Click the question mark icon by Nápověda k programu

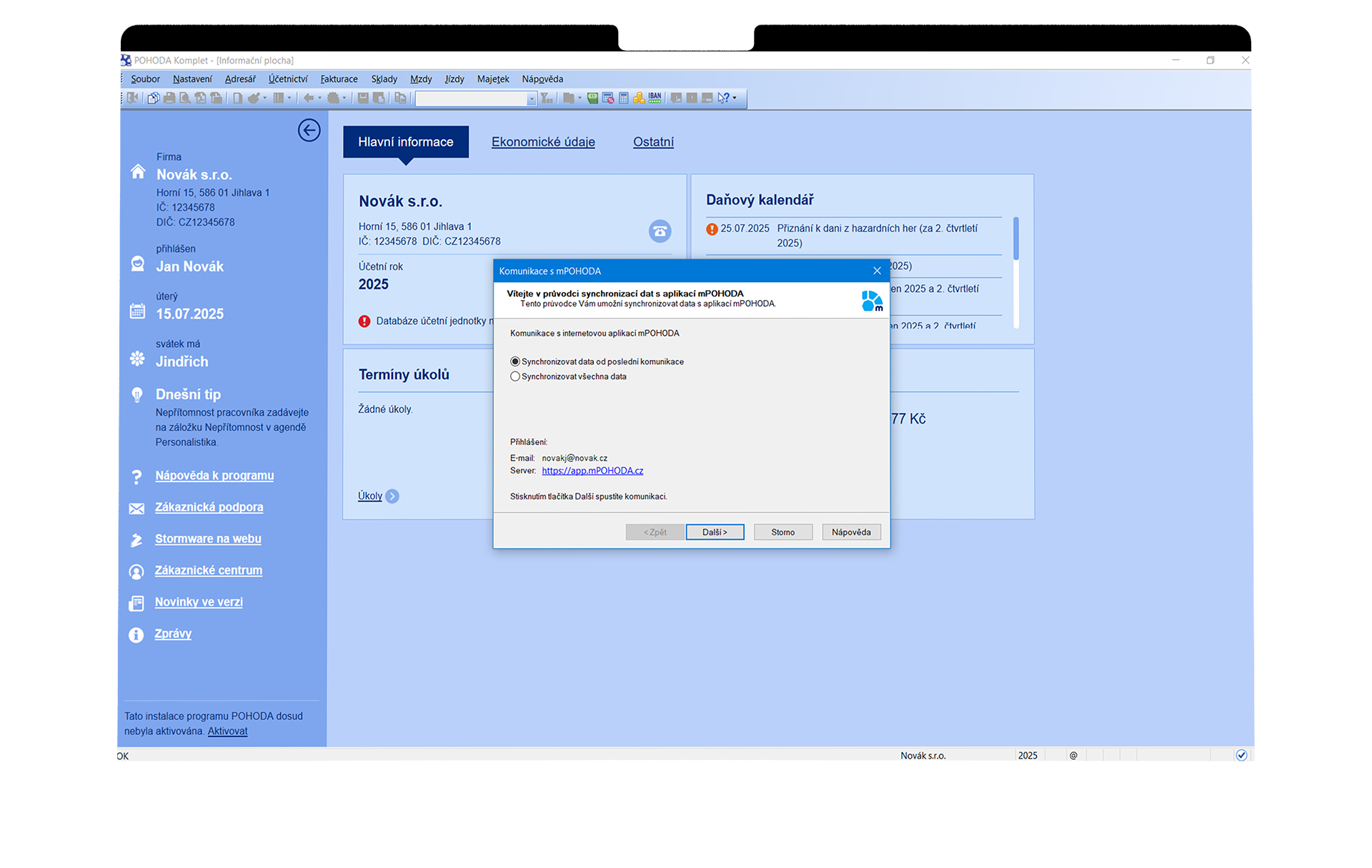(136, 477)
